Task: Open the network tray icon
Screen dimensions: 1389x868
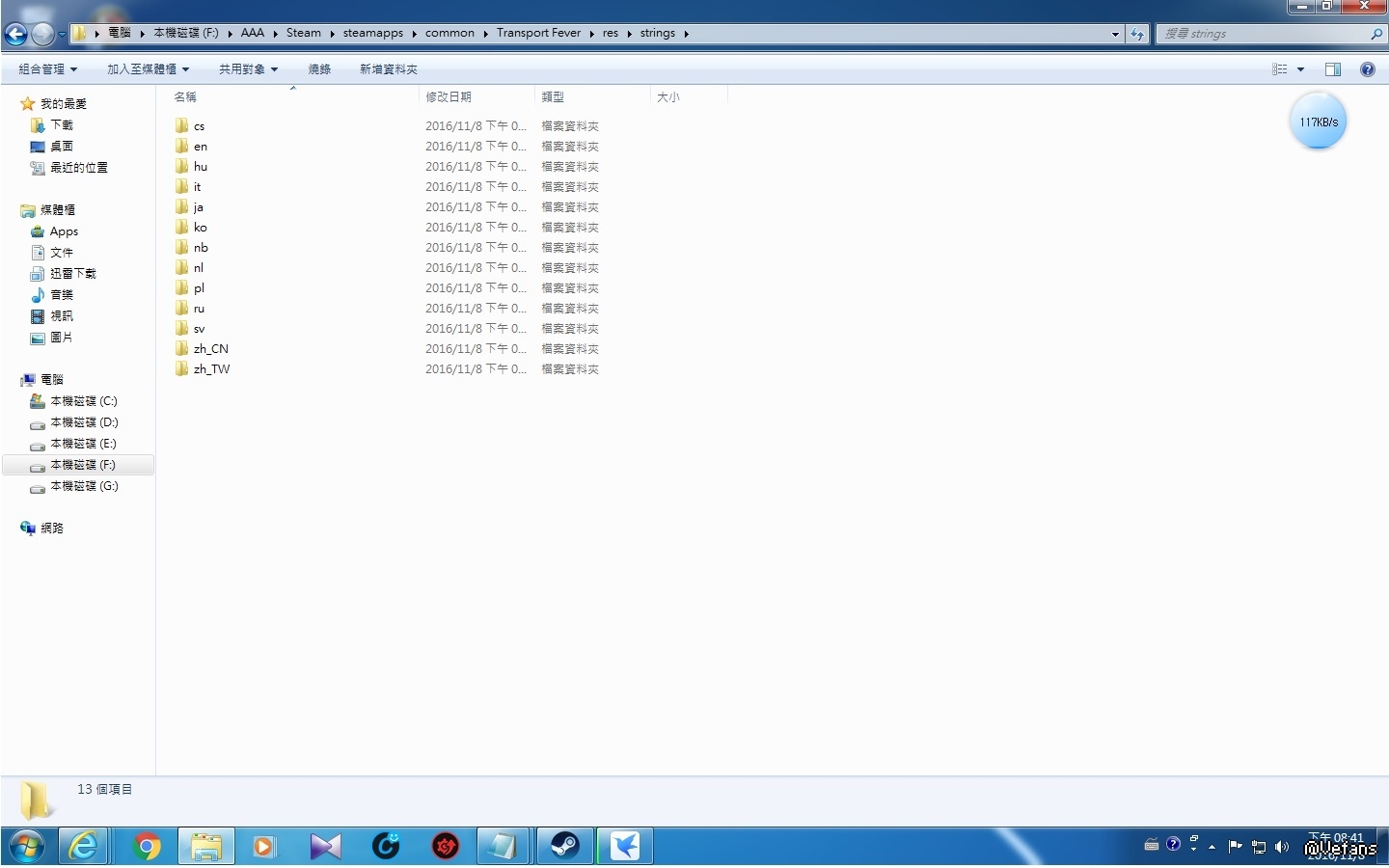Action: coord(1259,847)
